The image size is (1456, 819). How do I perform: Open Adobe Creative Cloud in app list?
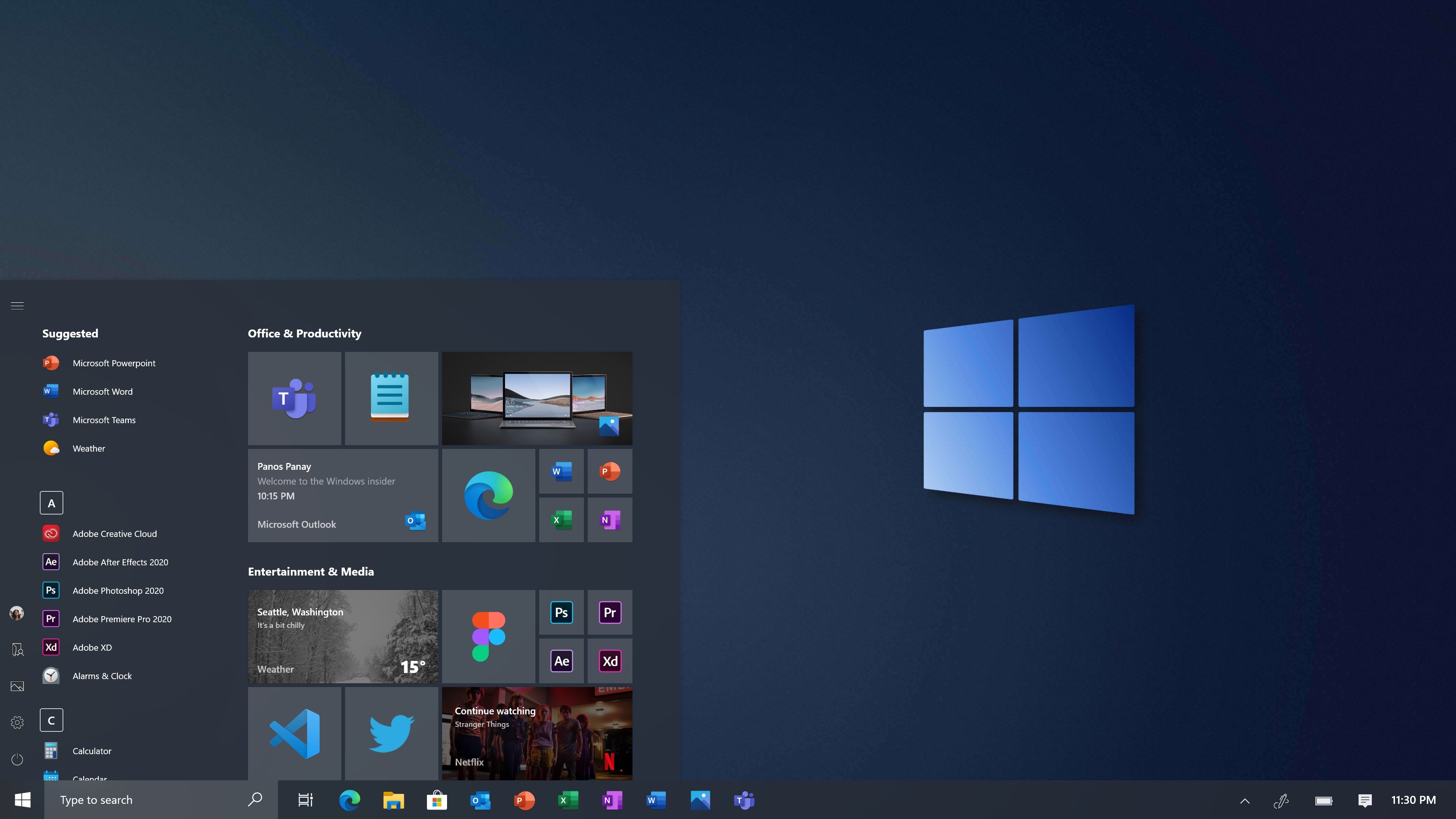click(x=100, y=533)
